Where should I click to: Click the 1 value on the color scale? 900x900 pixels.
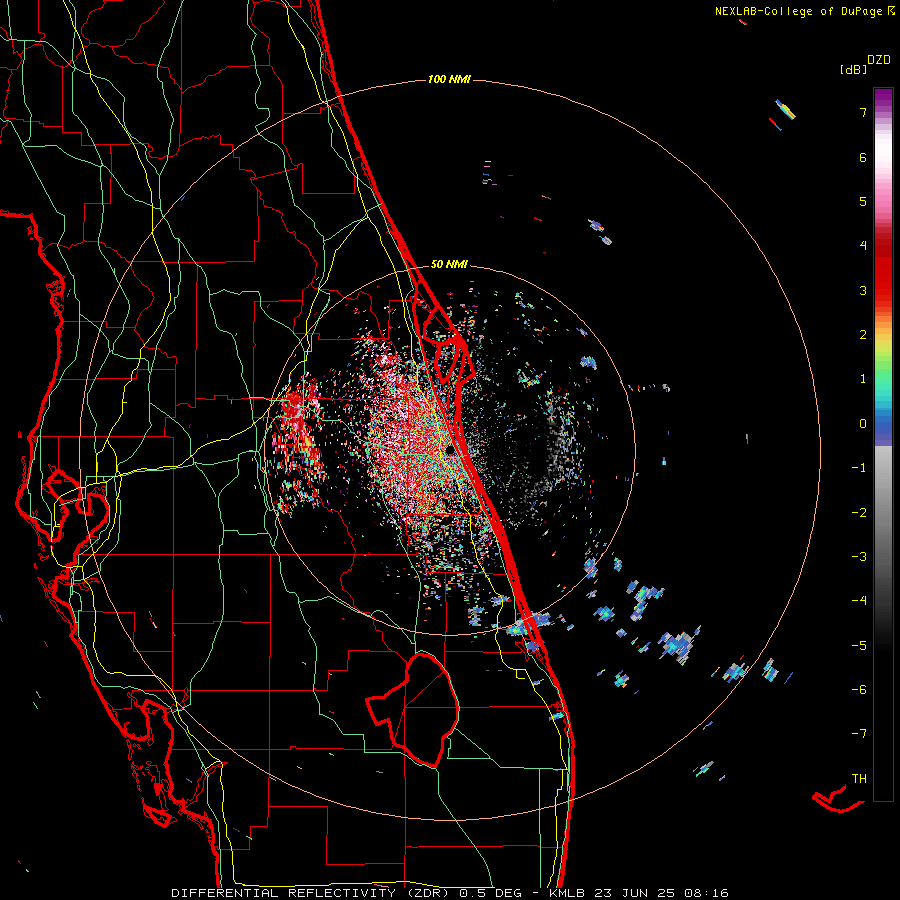pyautogui.click(x=863, y=379)
